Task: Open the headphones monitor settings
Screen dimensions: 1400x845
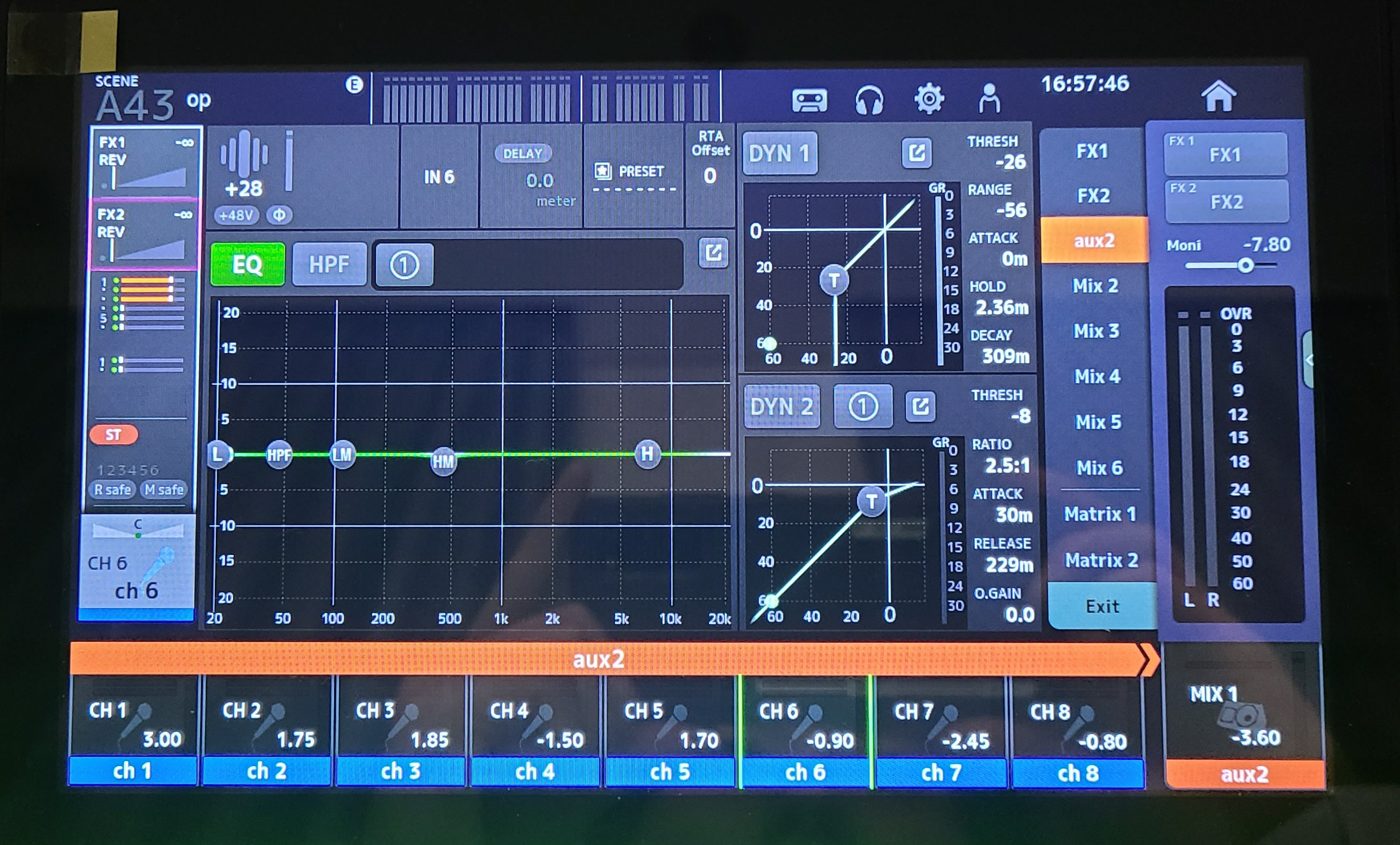Action: (x=869, y=99)
